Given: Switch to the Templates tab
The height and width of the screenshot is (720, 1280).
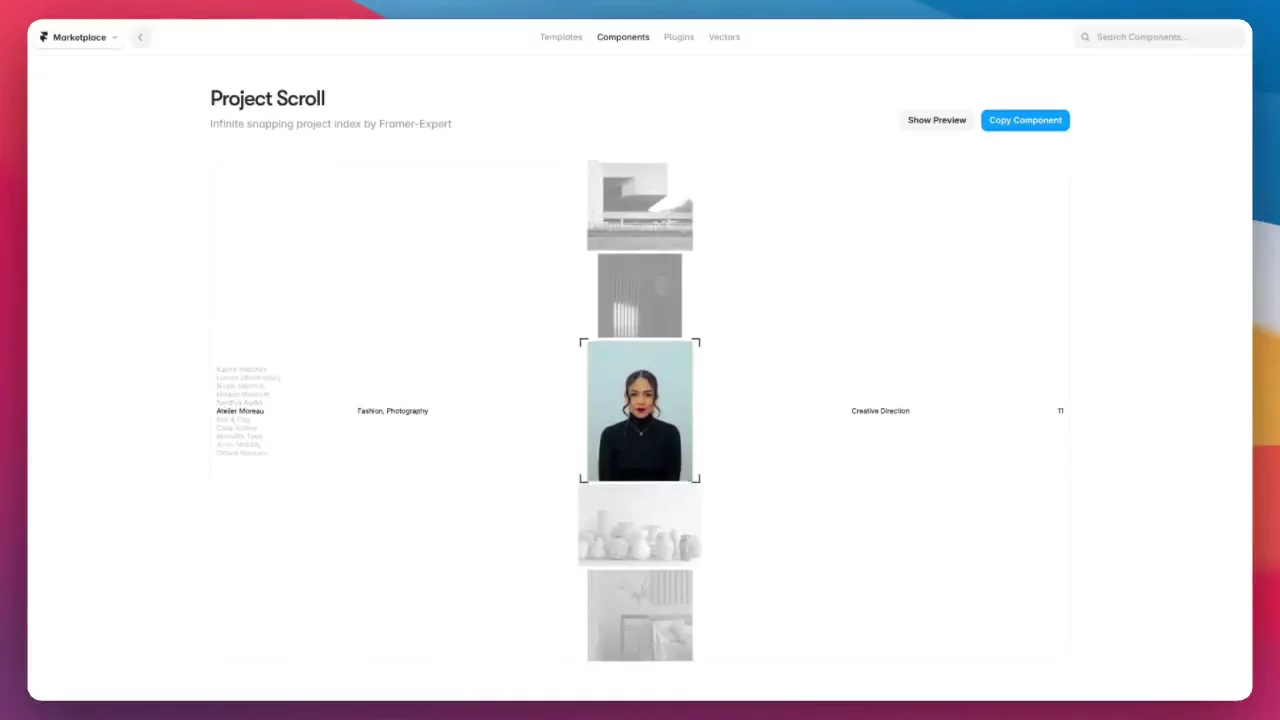Looking at the screenshot, I should point(561,37).
